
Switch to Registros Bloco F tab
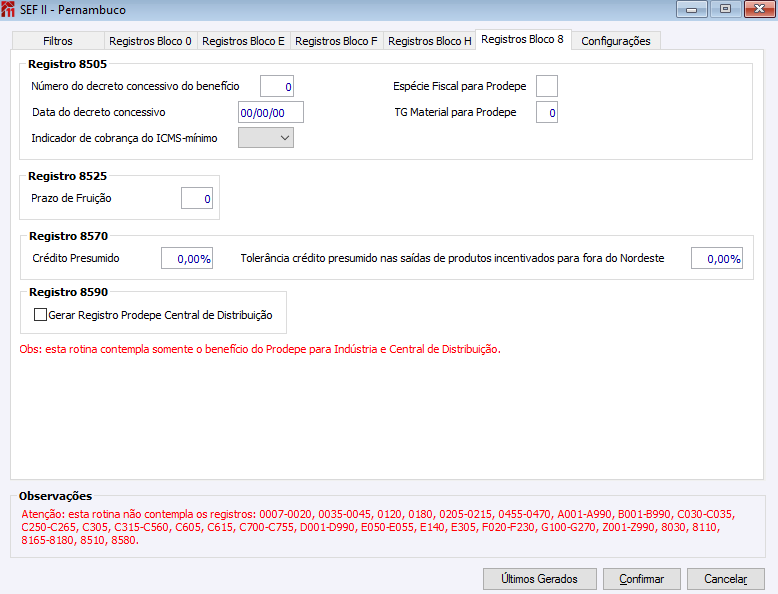[x=336, y=41]
